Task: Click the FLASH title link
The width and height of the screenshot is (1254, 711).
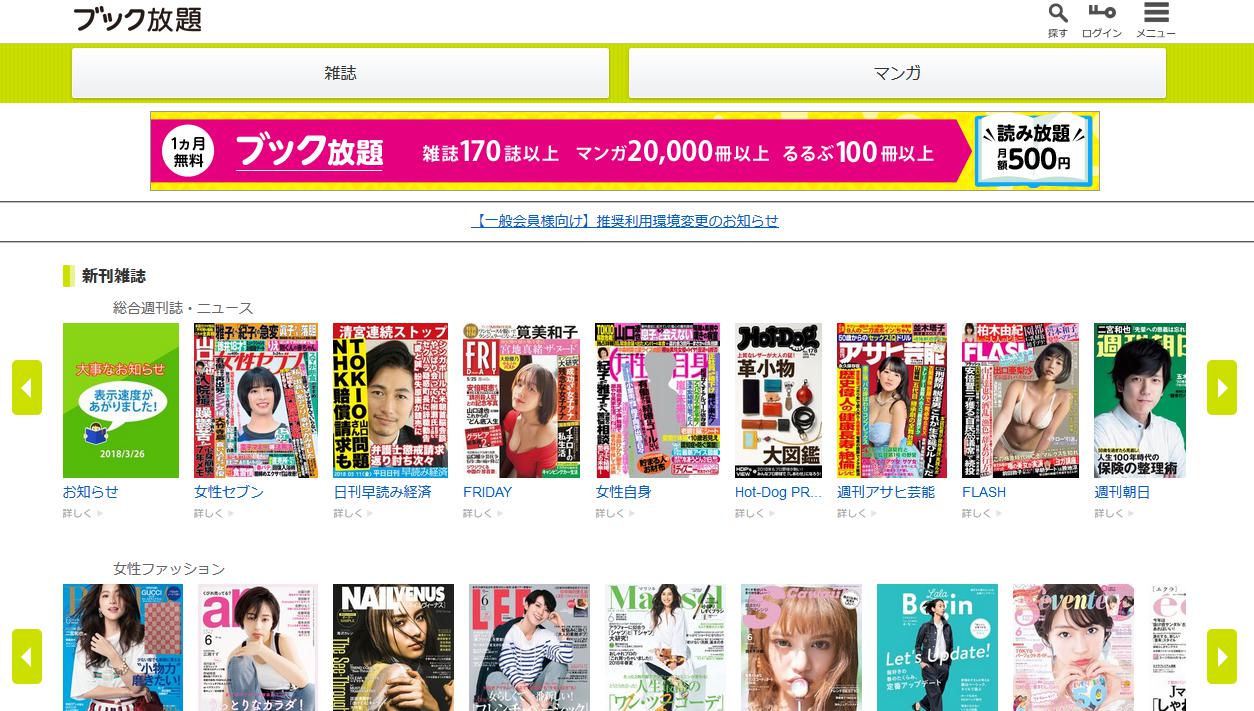Action: coord(984,492)
